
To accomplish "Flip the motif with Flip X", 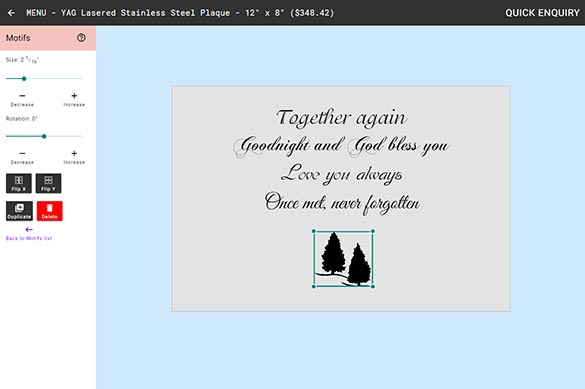I will [19, 183].
